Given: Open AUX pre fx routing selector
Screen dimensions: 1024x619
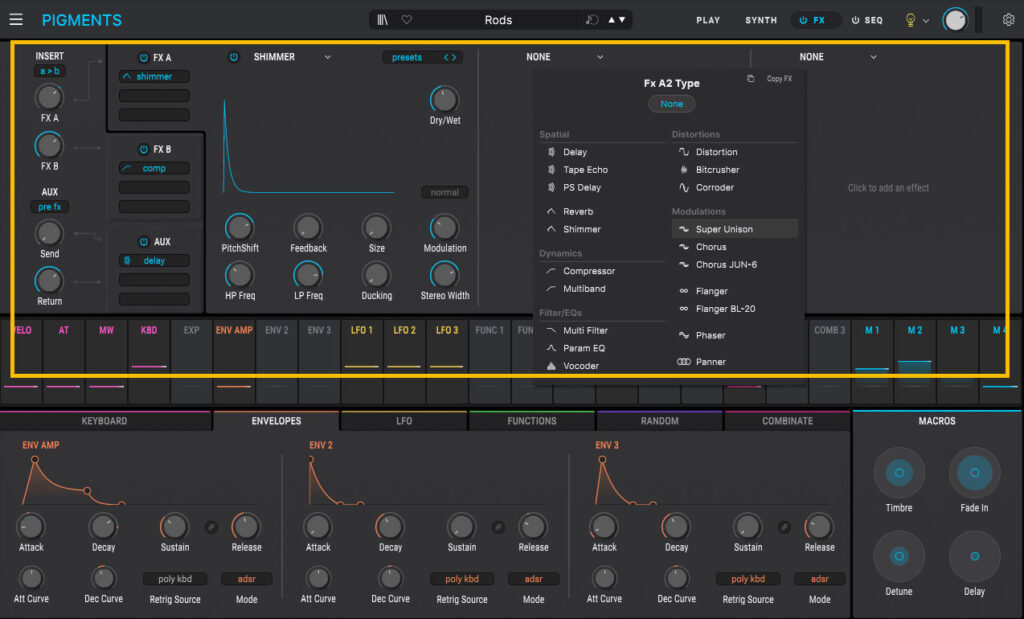Looking at the screenshot, I should [x=50, y=206].
